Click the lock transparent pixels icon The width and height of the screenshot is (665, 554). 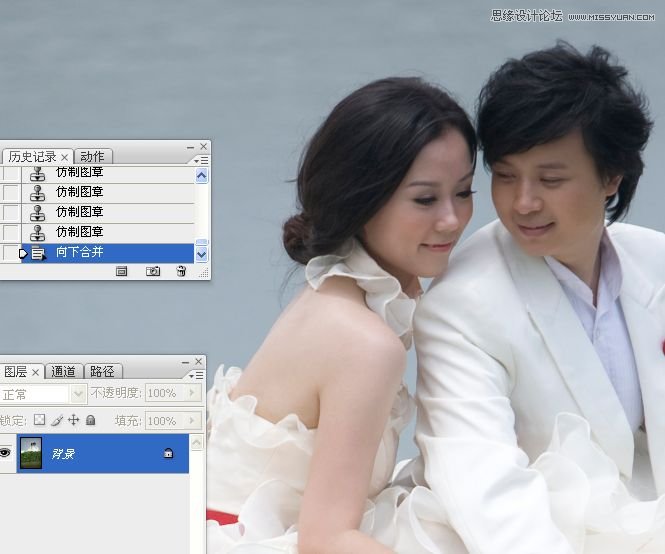point(40,421)
